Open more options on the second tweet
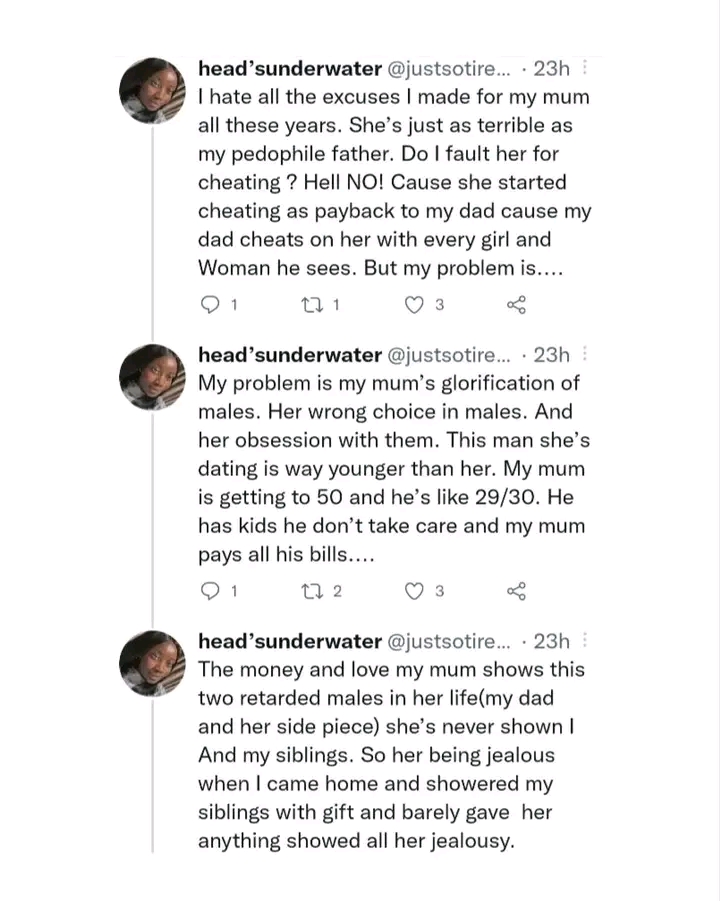Screen dimensions: 720x901 pos(585,355)
